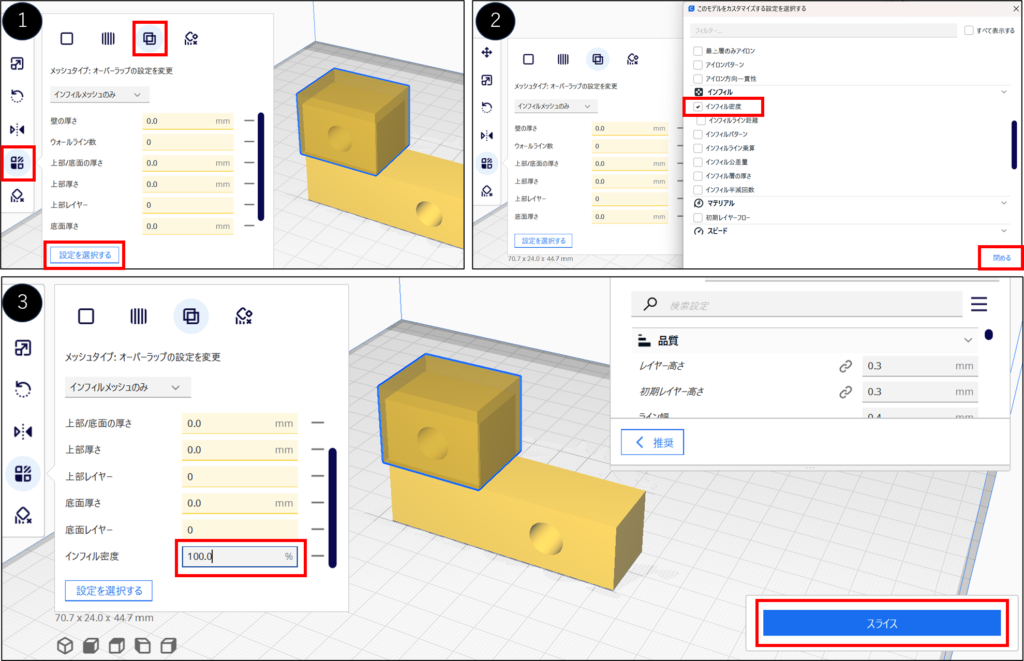Click per-model settings scrollbar in screenshot 3

point(332,508)
